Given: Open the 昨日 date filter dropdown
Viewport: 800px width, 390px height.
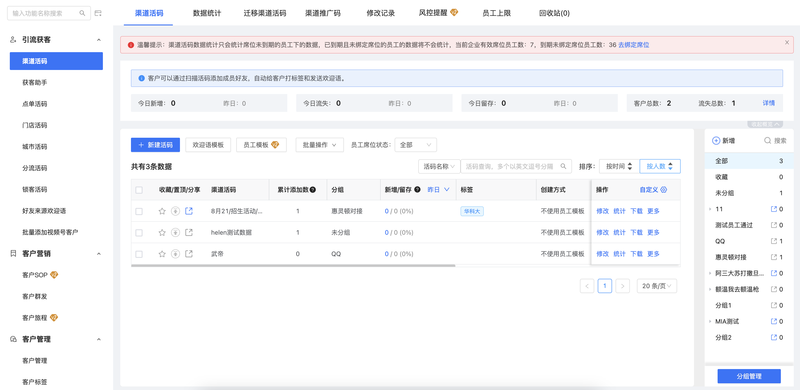Looking at the screenshot, I should click(x=439, y=190).
